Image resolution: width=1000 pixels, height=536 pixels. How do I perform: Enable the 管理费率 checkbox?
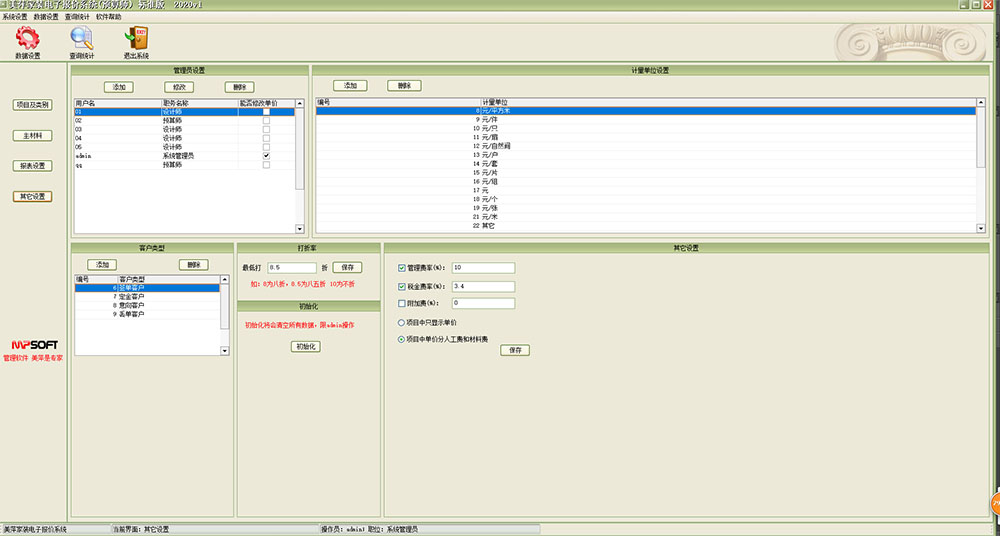(x=402, y=268)
